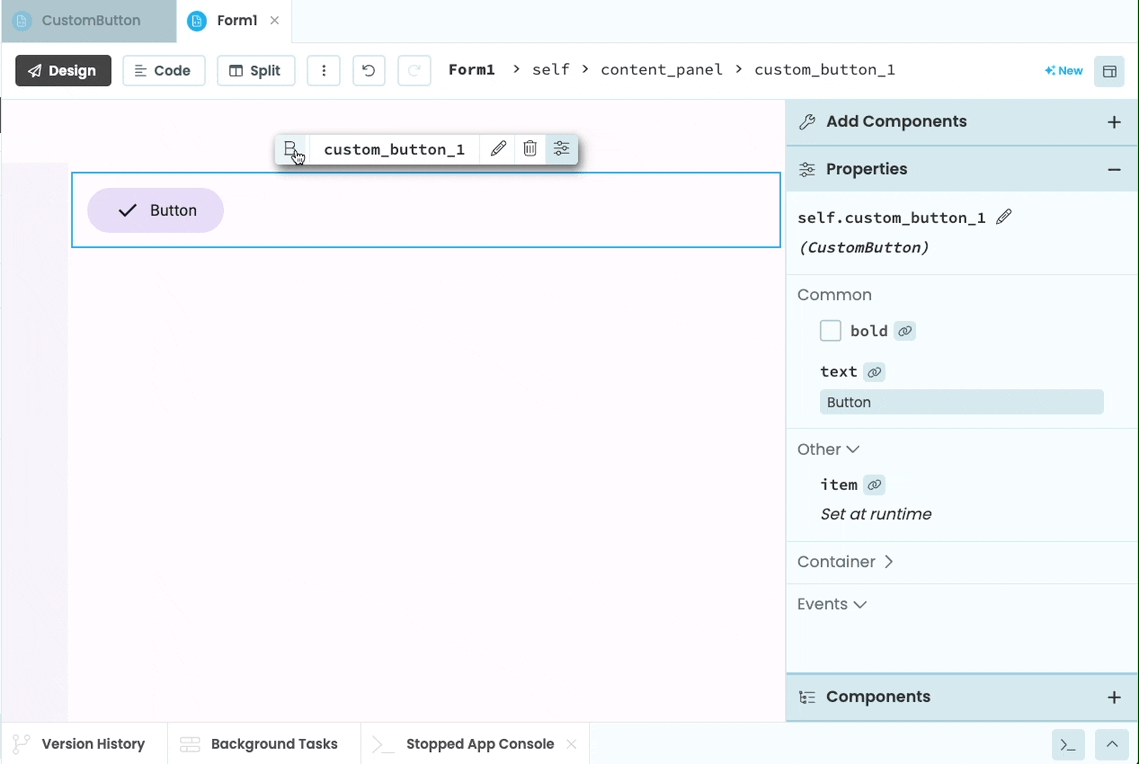Click the undo arrow icon

(x=368, y=70)
